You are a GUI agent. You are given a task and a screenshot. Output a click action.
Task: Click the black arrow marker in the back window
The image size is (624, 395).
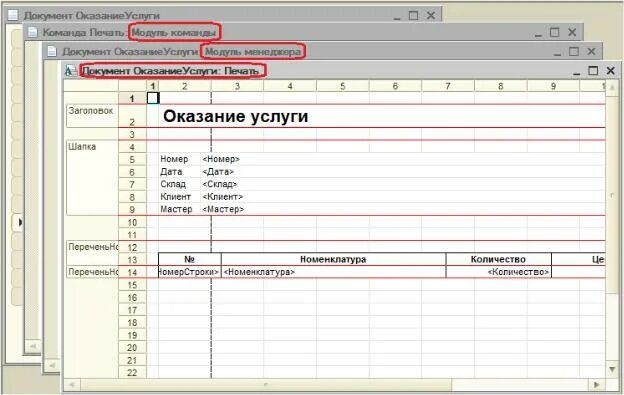[20, 222]
